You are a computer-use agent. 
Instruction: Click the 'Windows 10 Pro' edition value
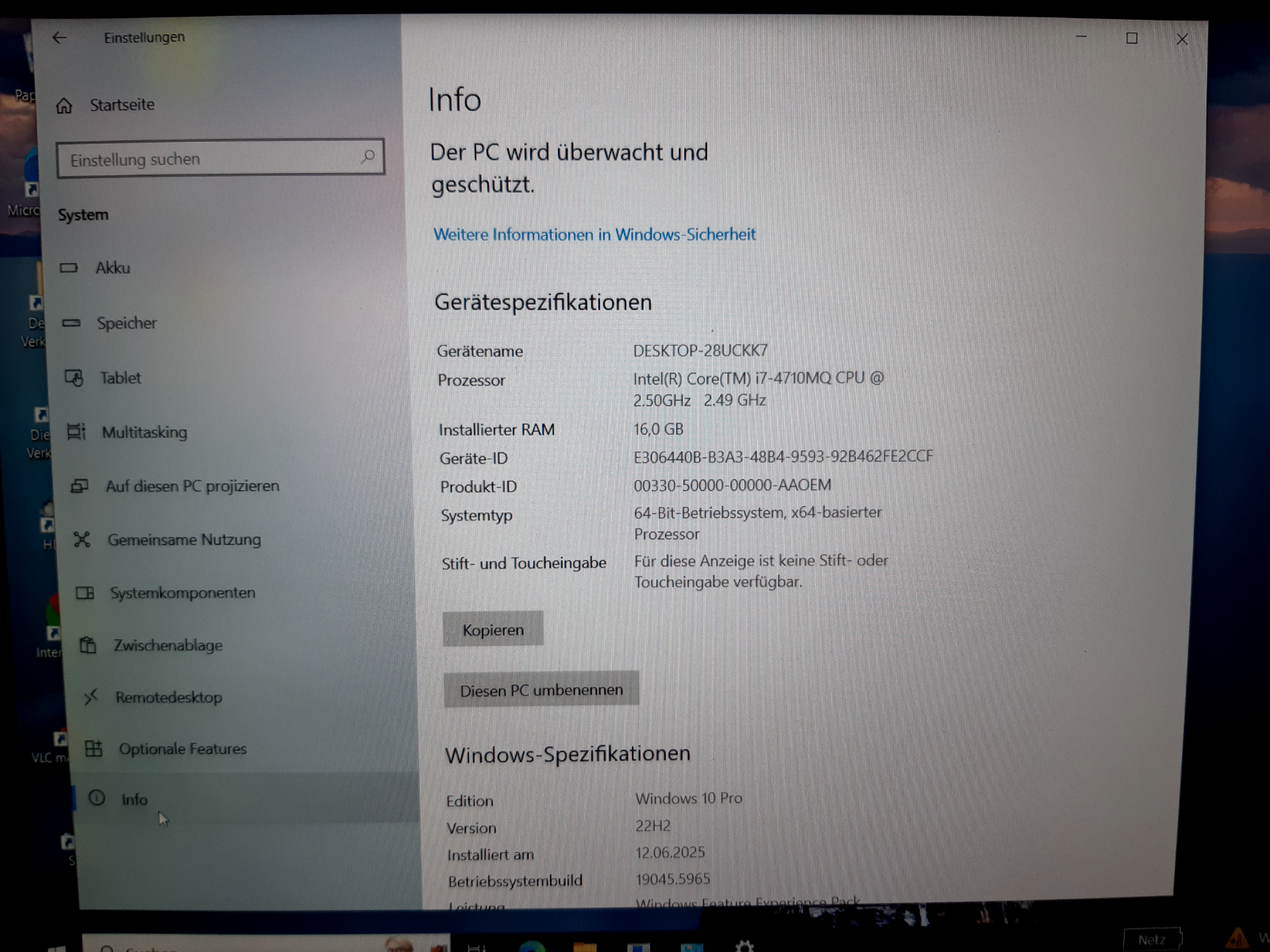(689, 798)
